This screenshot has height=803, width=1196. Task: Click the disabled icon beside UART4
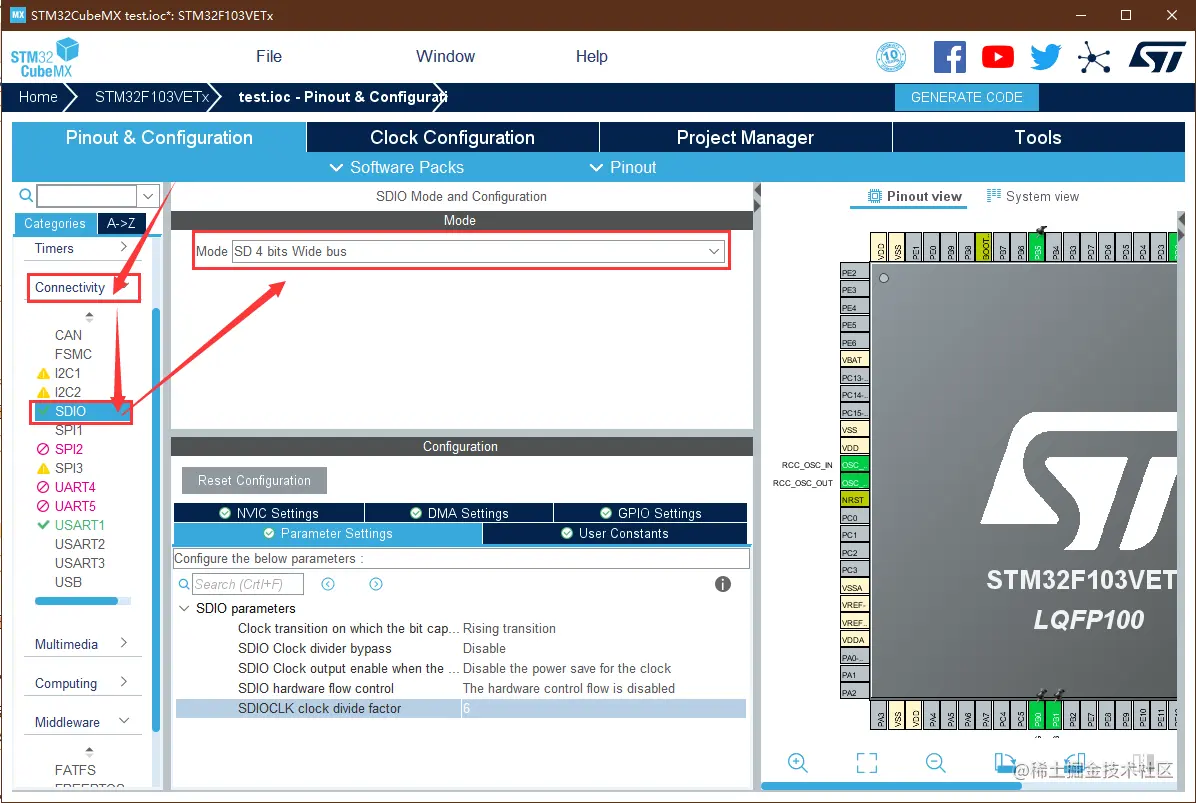click(x=43, y=487)
